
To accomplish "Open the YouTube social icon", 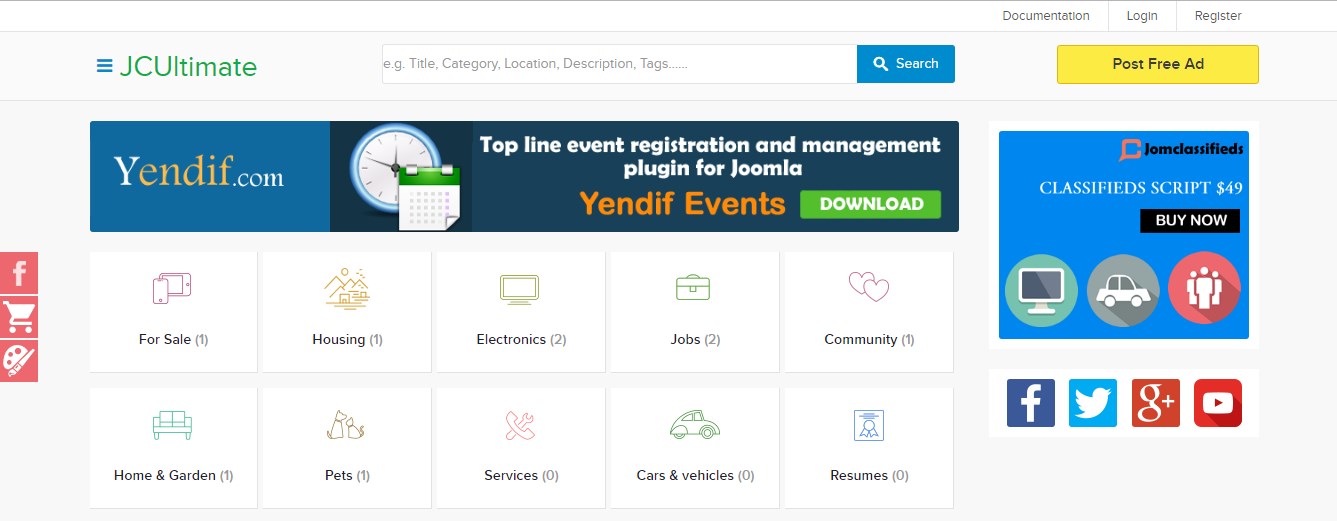I will pyautogui.click(x=1218, y=403).
